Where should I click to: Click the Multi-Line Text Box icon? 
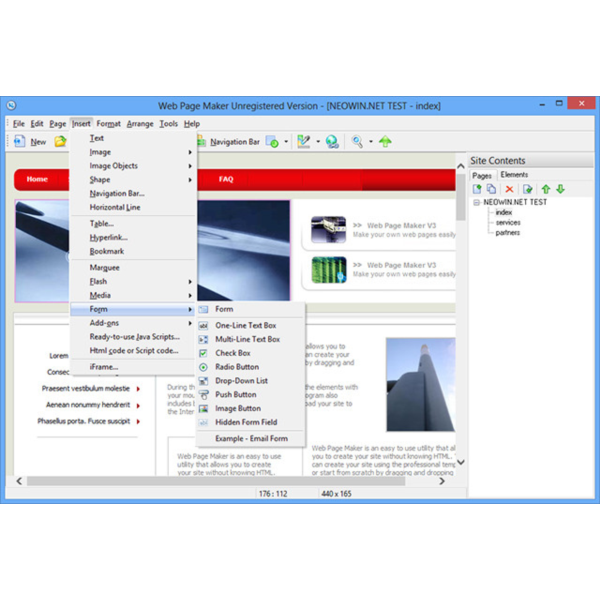click(x=203, y=339)
